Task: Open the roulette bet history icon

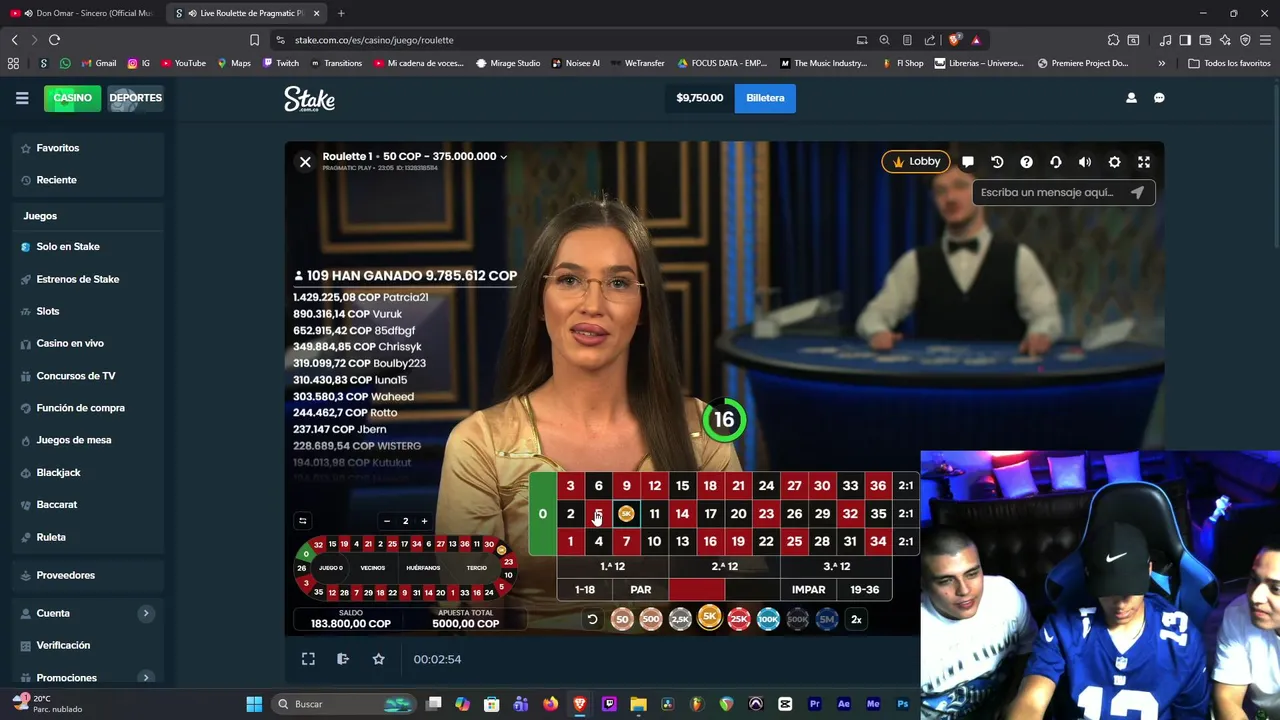Action: coord(997,162)
